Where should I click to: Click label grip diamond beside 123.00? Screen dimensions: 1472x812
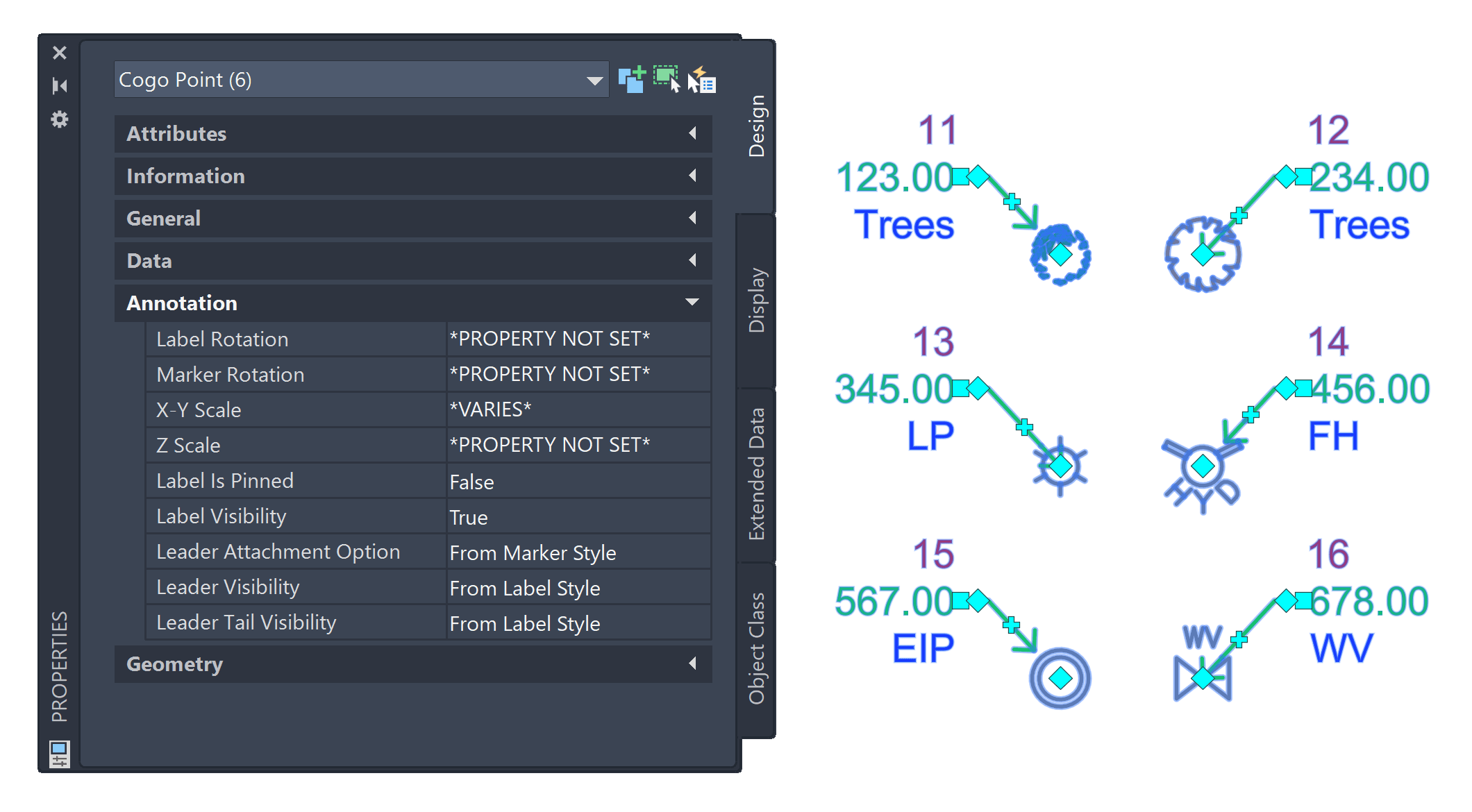(978, 176)
